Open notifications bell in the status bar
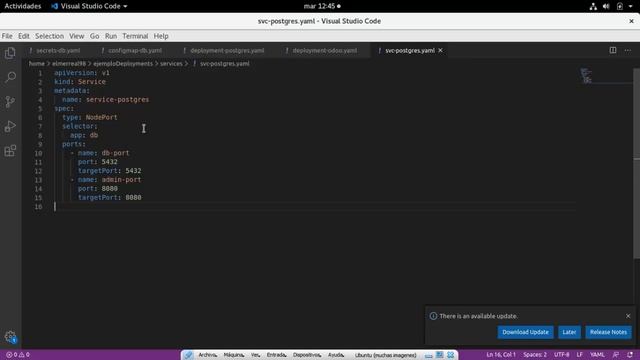Screen dimensions: 640x360 630,355
